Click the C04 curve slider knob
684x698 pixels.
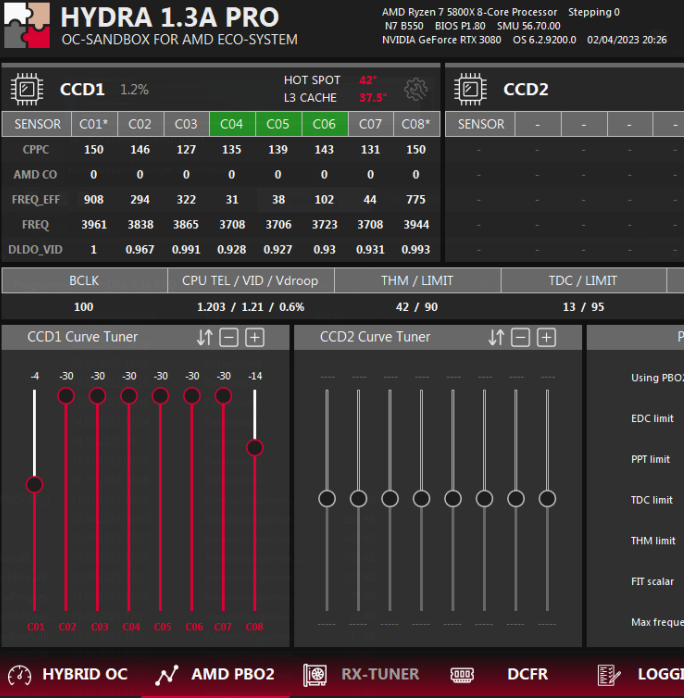point(129,396)
